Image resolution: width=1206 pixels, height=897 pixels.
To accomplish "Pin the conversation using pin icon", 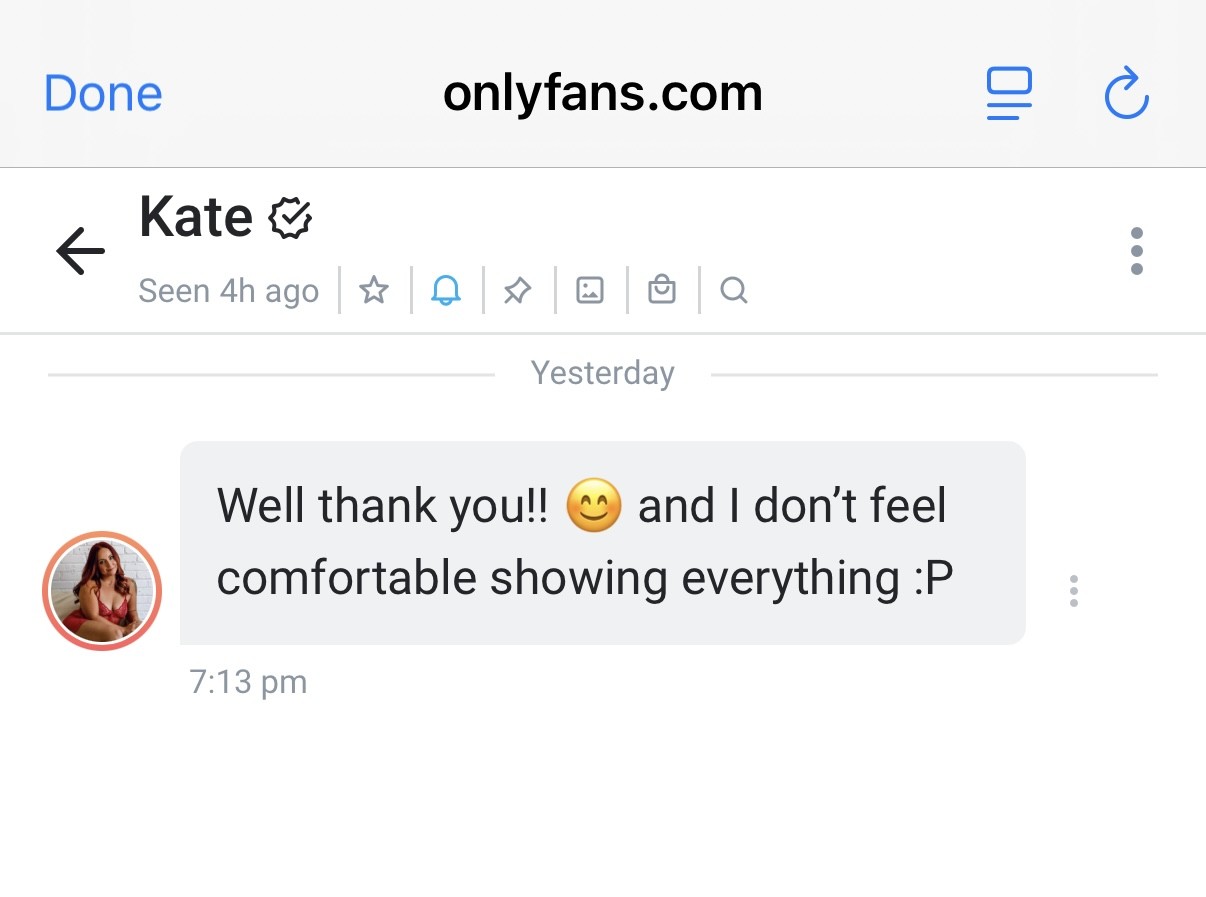I will tap(517, 291).
